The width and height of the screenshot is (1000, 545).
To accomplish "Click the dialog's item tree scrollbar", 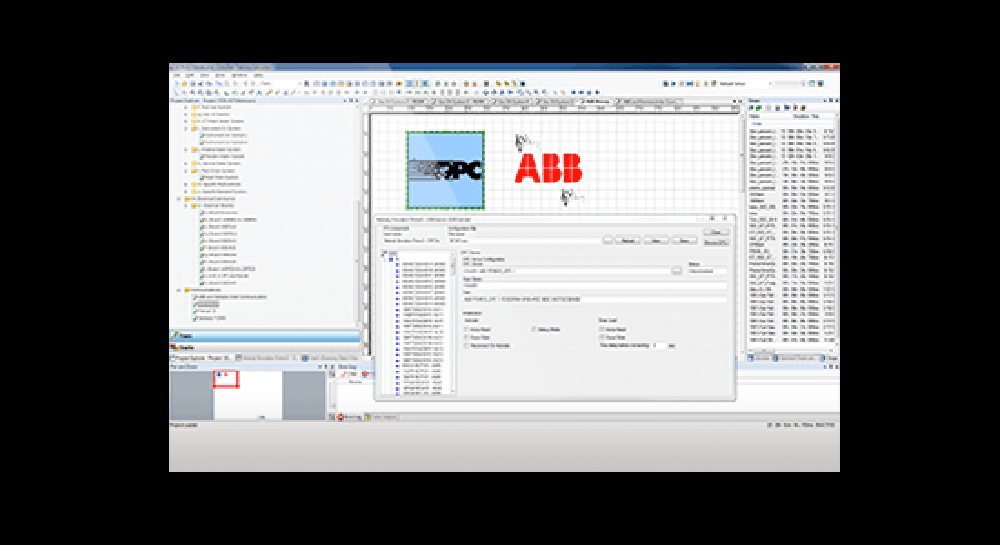I will 453,323.
